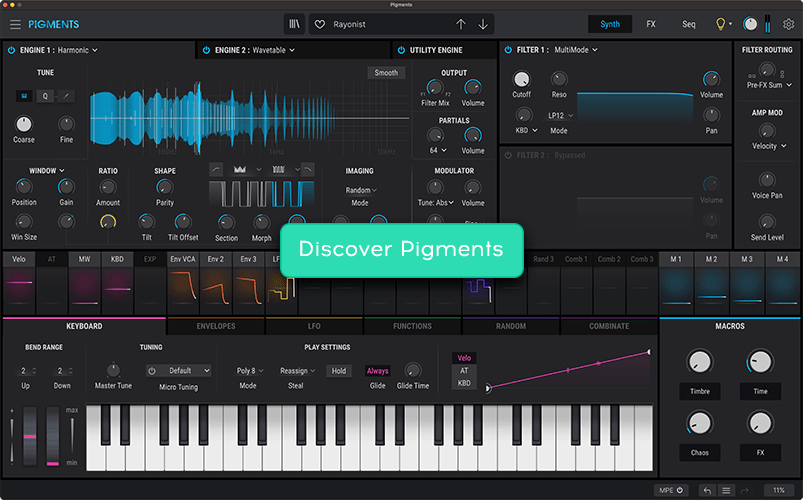Toggle the MPE power switch
Image resolution: width=803 pixels, height=500 pixels.
pyautogui.click(x=680, y=490)
